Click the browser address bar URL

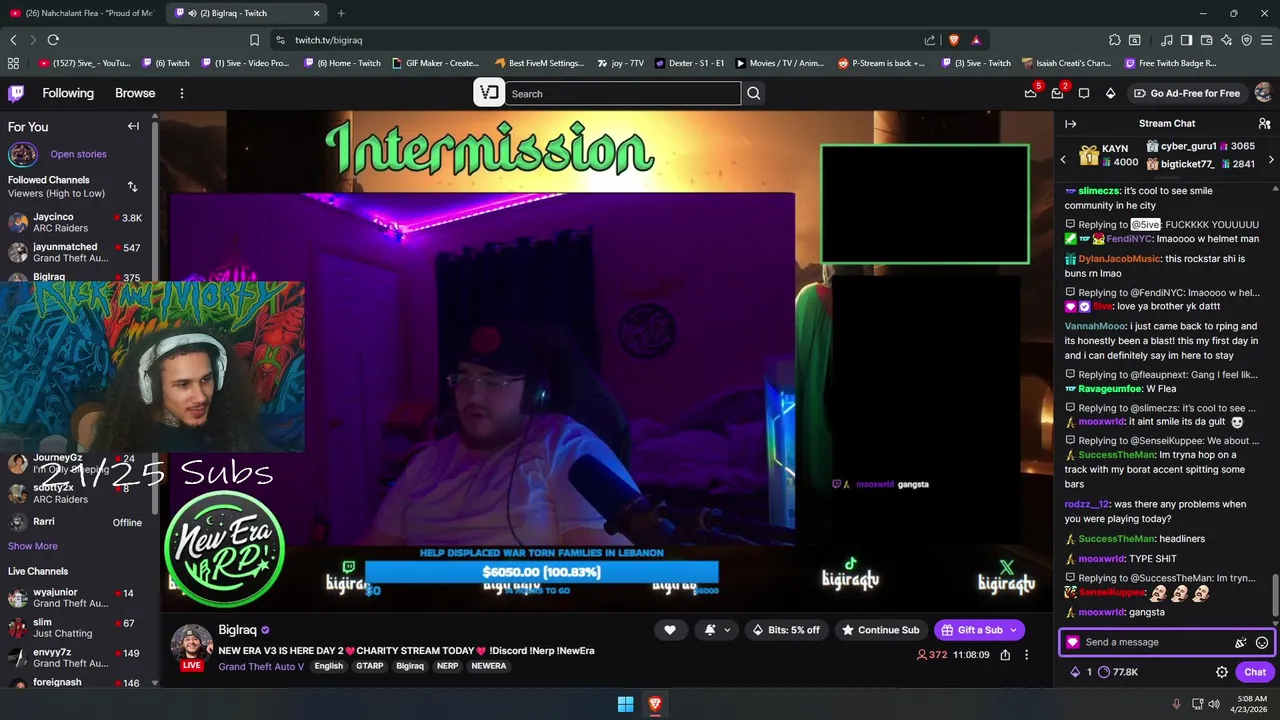329,40
